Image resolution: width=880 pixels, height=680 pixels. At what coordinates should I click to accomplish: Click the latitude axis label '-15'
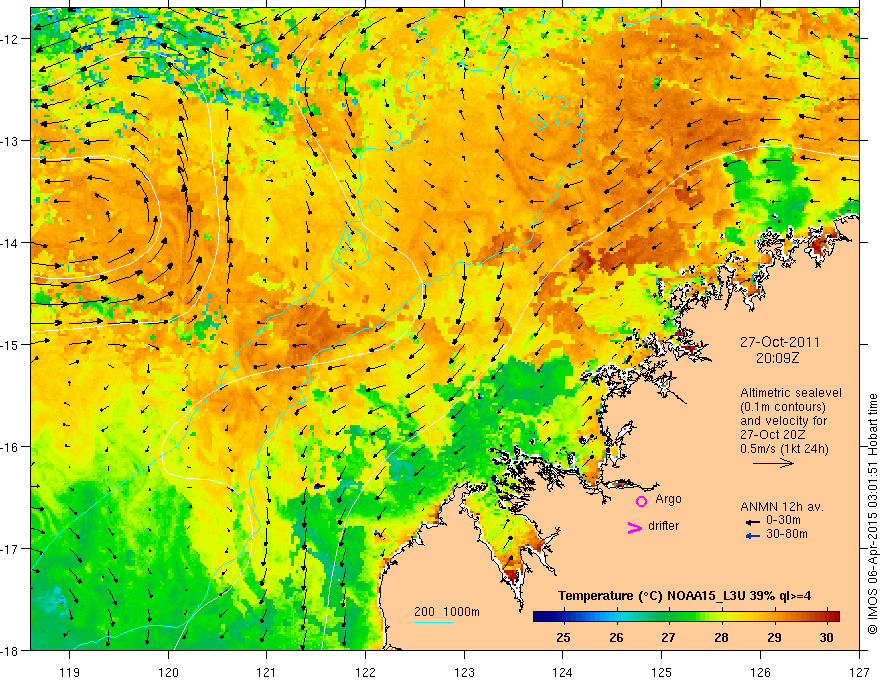(10, 344)
